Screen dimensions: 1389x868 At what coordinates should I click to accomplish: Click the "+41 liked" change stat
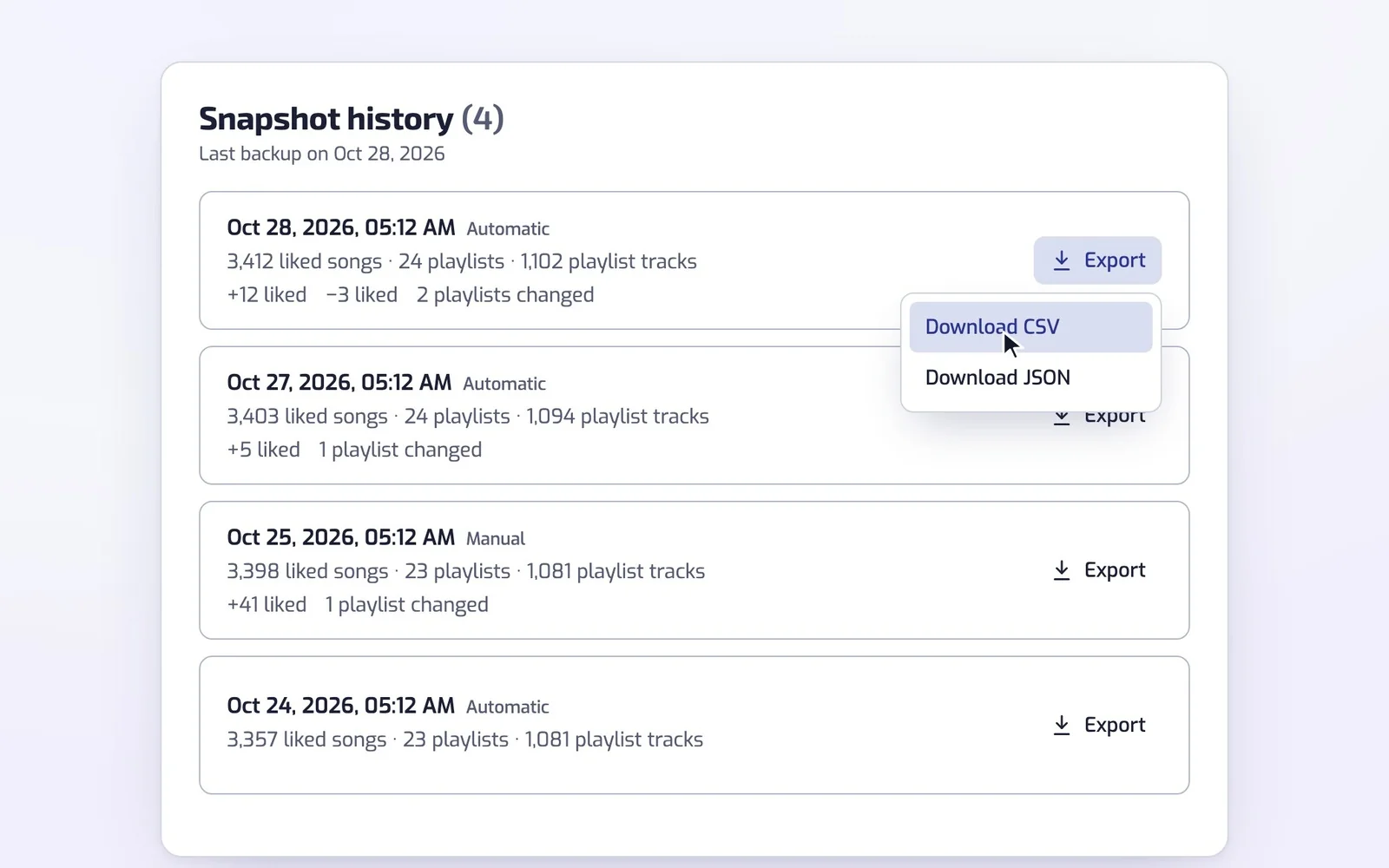[x=267, y=604]
